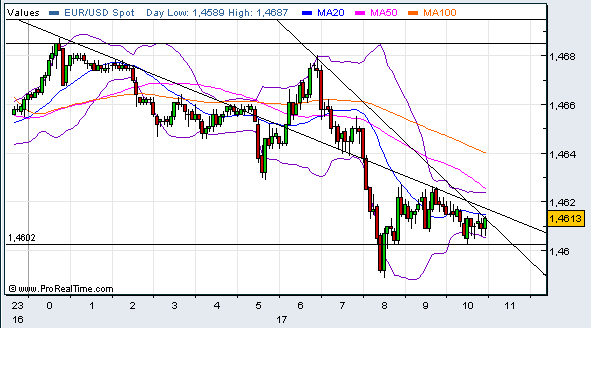The height and width of the screenshot is (384, 591).
Task: Click the magenta MA50 legend swatch
Action: (x=360, y=13)
